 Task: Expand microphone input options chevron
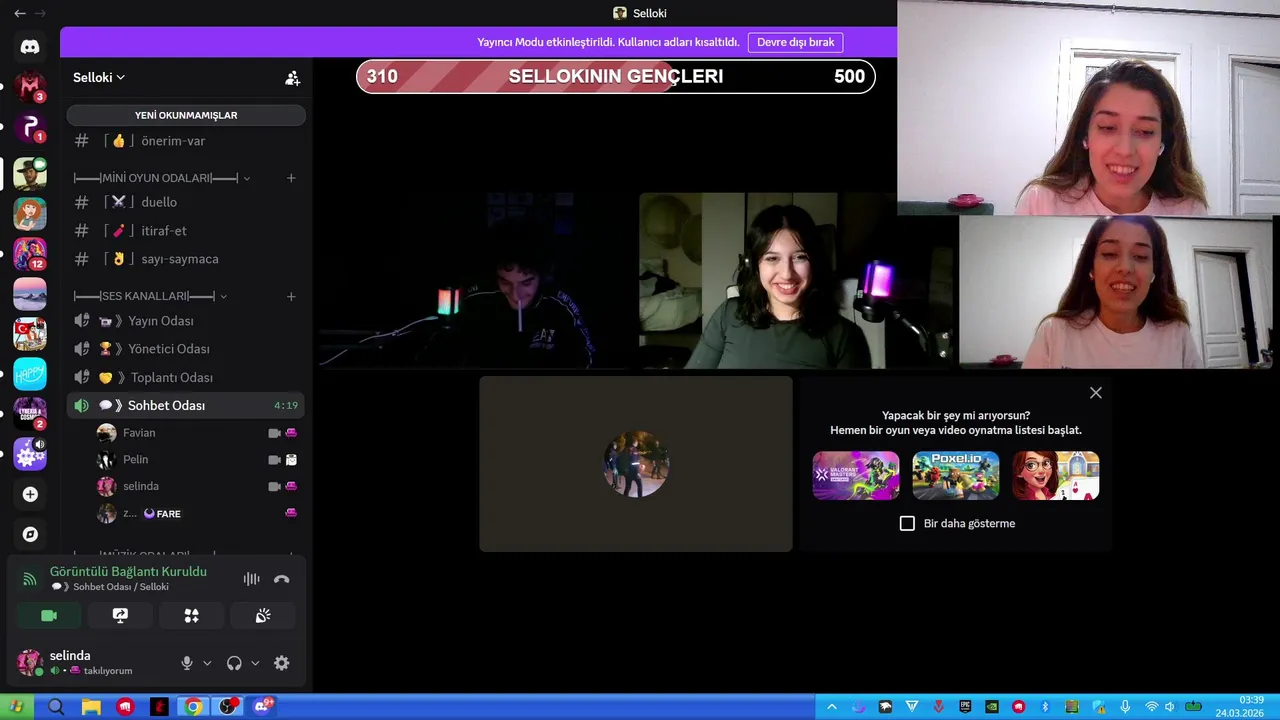point(208,663)
